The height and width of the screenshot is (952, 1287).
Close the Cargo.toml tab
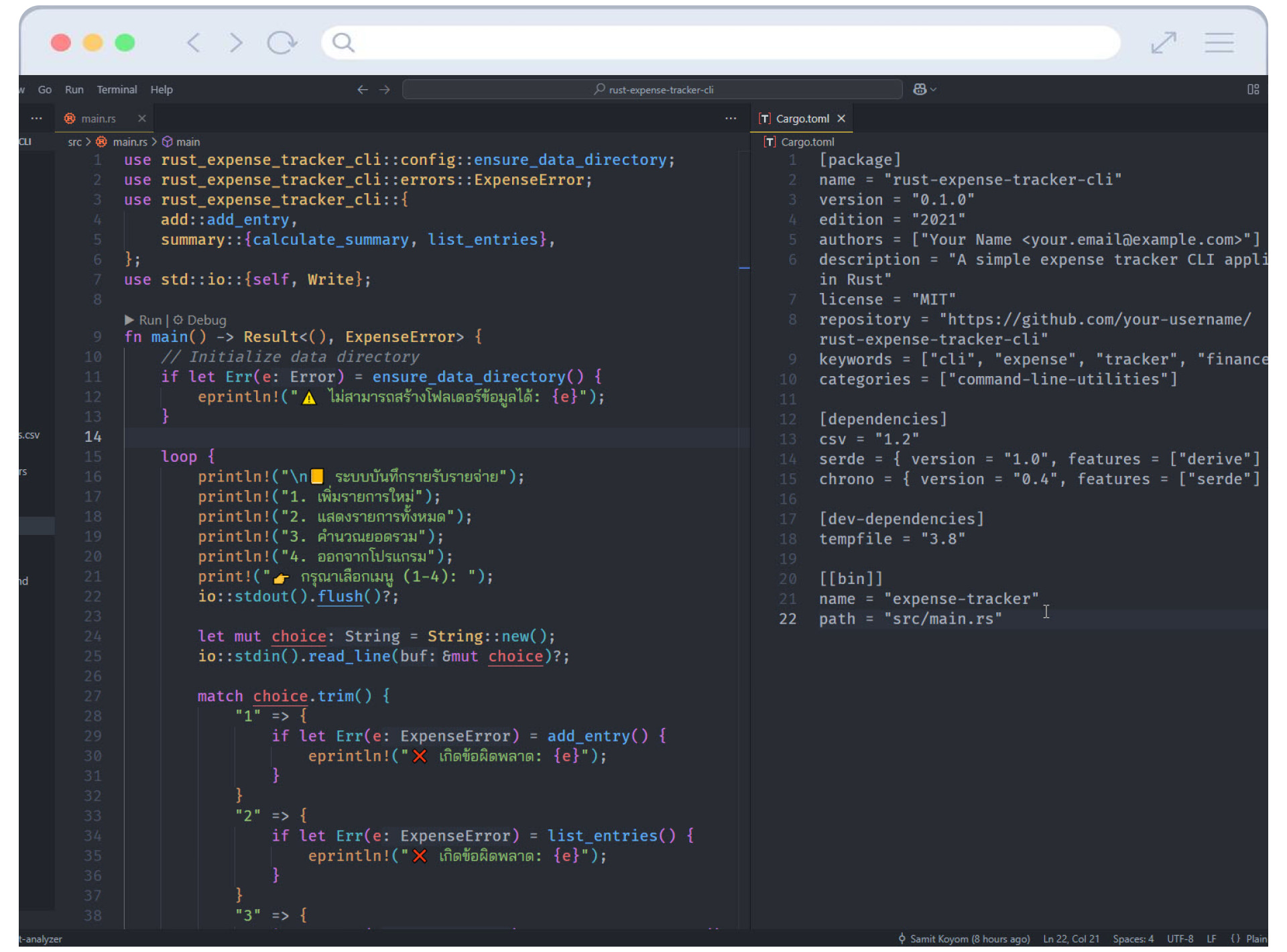click(x=841, y=119)
